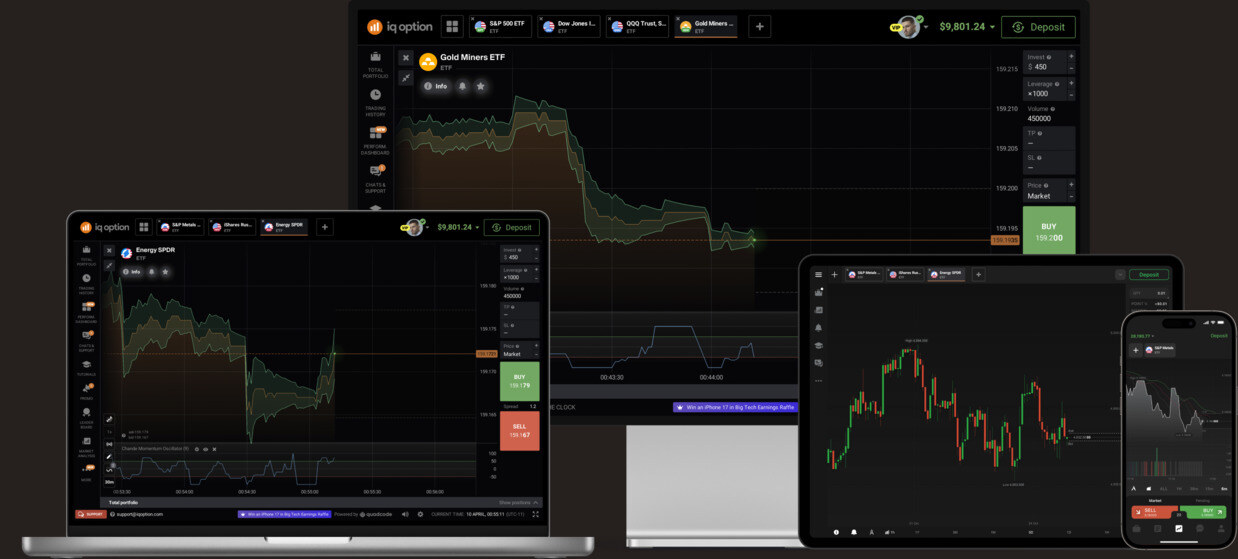The width and height of the screenshot is (1238, 559).
Task: Open Trading History on the monitor sidebar
Action: (375, 103)
